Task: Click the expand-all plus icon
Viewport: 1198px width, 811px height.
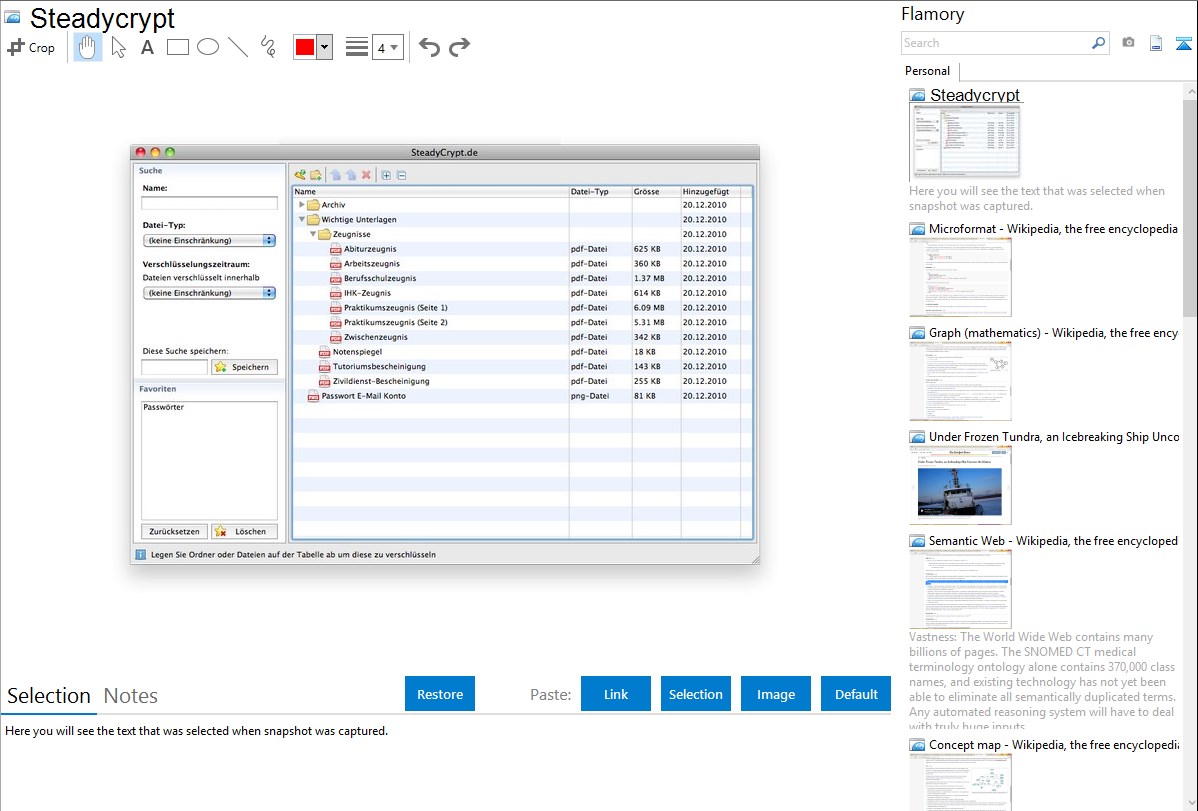Action: [387, 175]
